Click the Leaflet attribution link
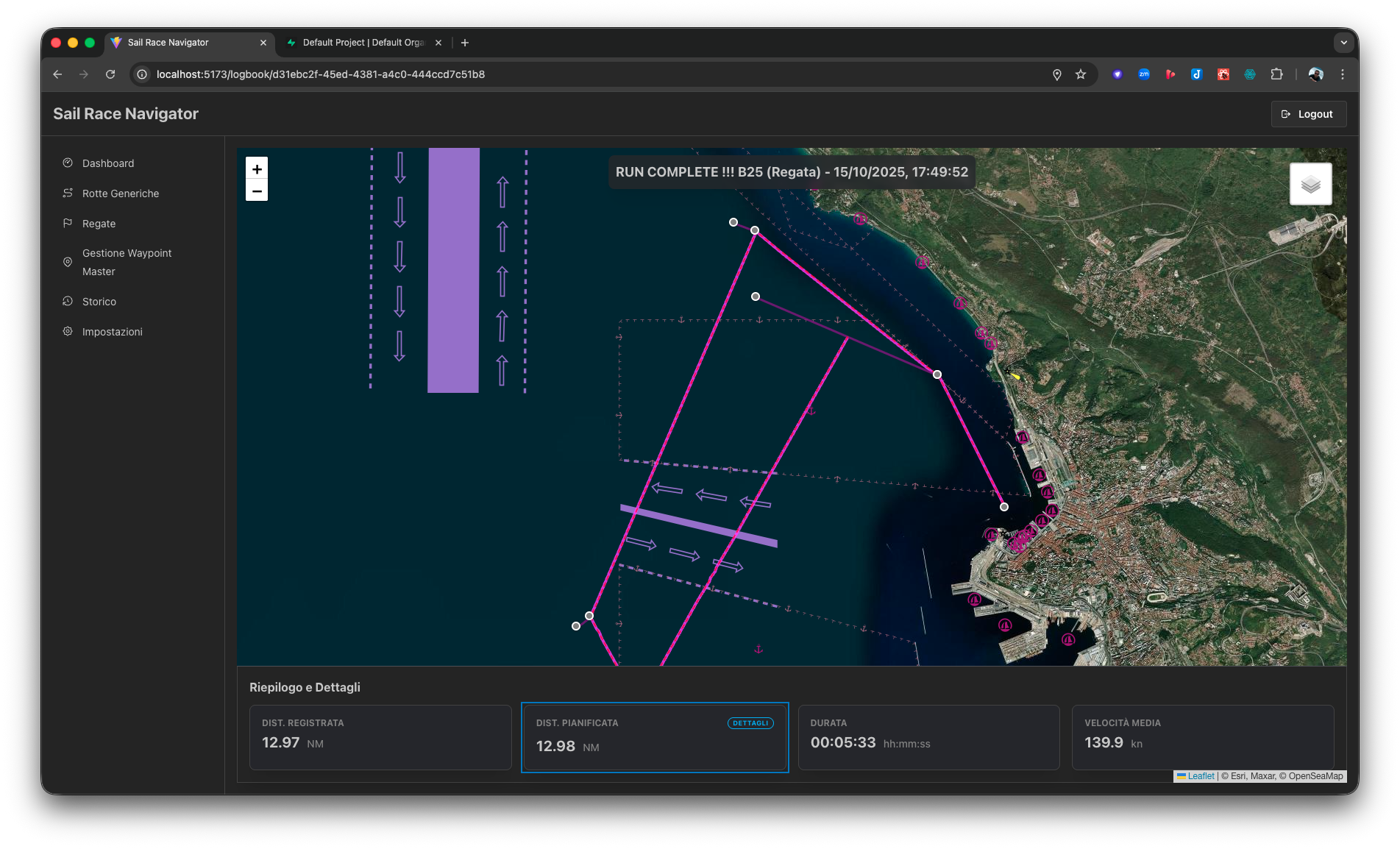Viewport: 1400px width, 849px height. click(x=1200, y=776)
